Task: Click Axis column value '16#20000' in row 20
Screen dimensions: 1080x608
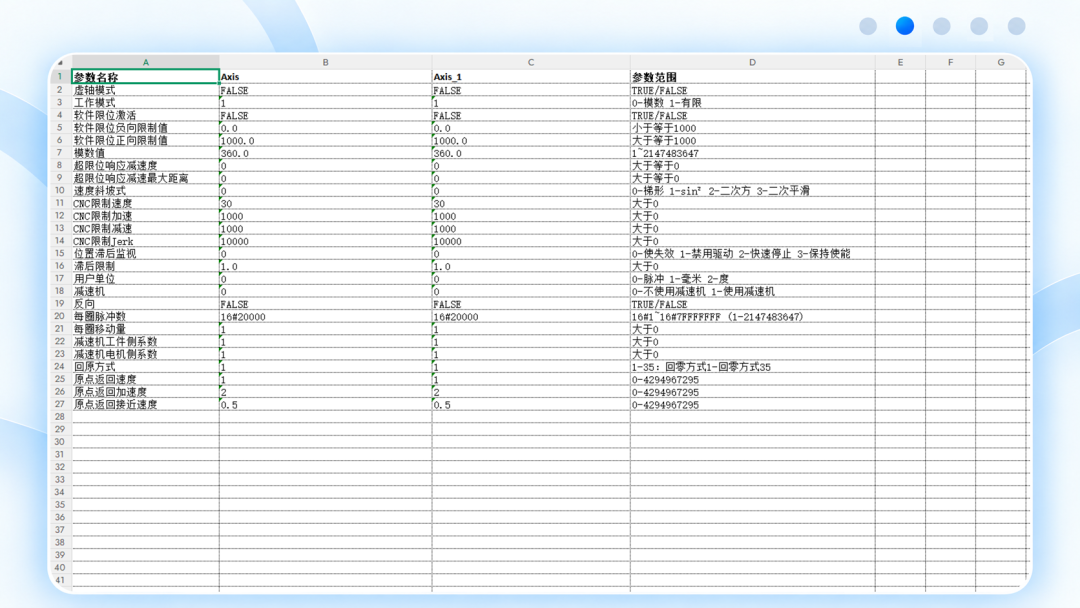Action: pyautogui.click(x=325, y=316)
